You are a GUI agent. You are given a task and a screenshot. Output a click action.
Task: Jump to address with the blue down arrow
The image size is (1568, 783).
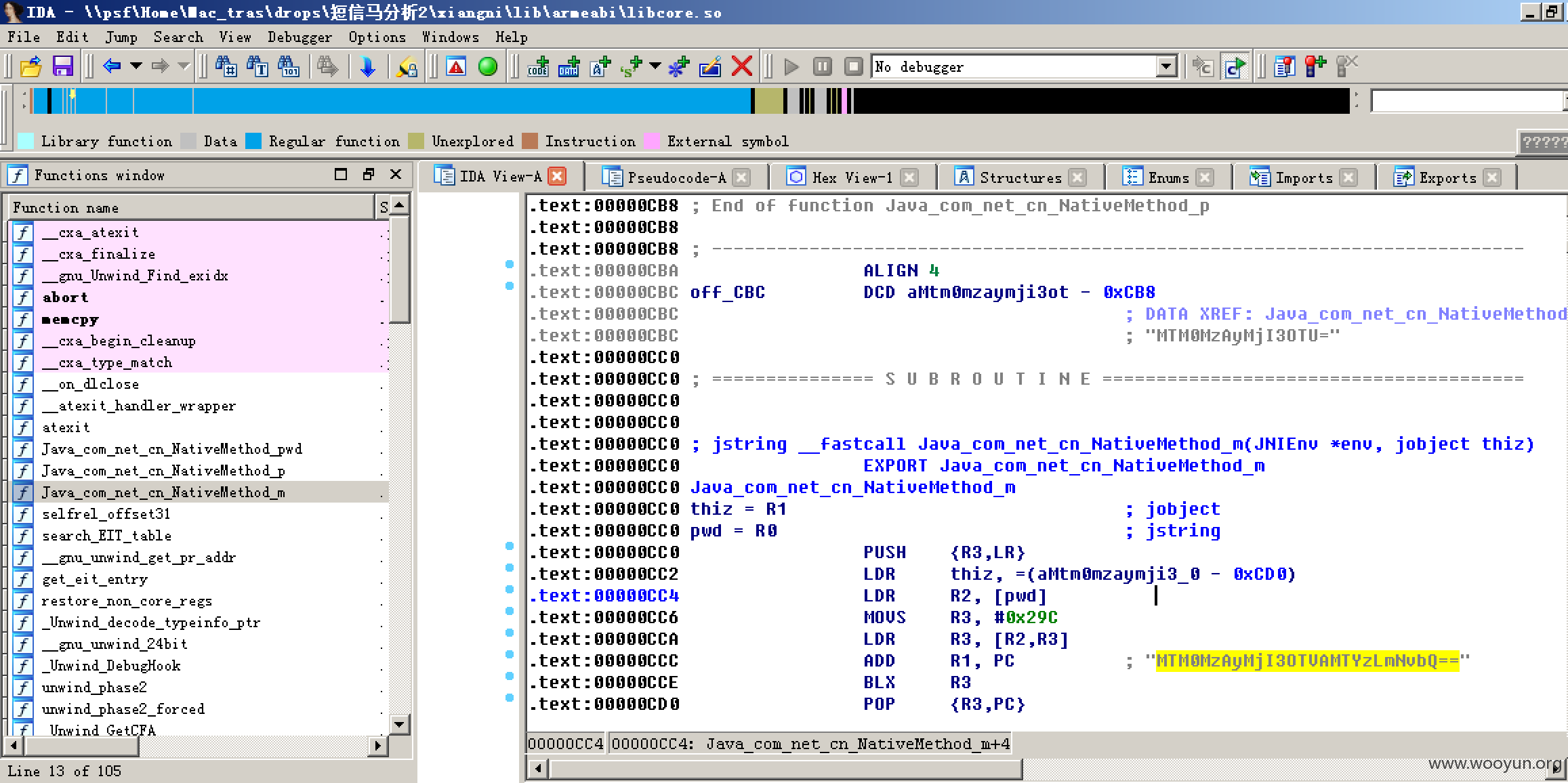pos(367,66)
